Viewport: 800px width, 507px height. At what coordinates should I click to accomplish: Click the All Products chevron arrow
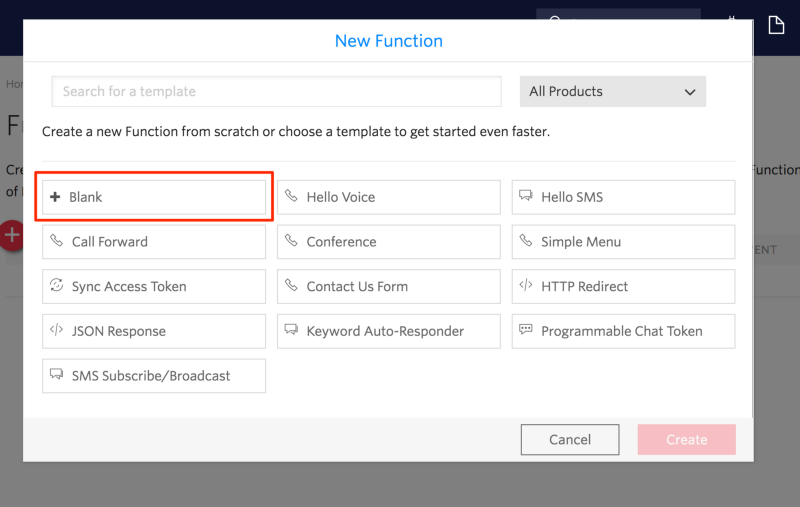[690, 92]
